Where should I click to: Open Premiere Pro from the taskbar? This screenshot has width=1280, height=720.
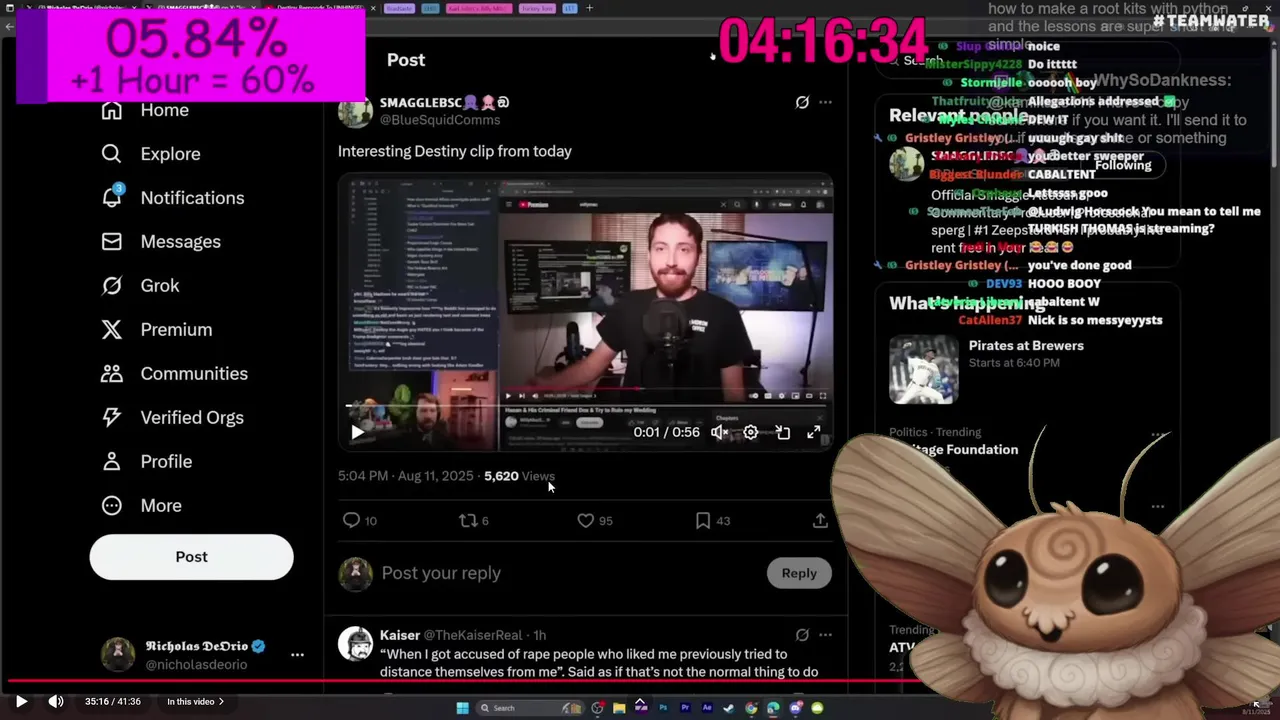pos(685,708)
